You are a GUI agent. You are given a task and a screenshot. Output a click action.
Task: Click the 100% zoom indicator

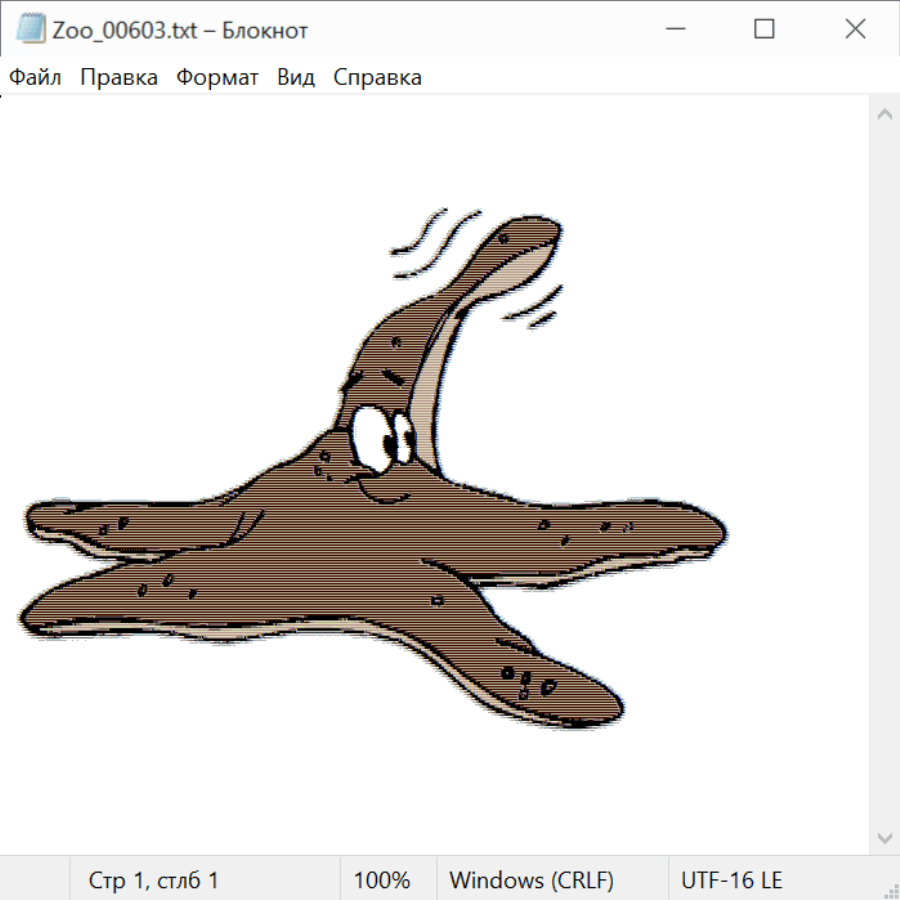(382, 880)
